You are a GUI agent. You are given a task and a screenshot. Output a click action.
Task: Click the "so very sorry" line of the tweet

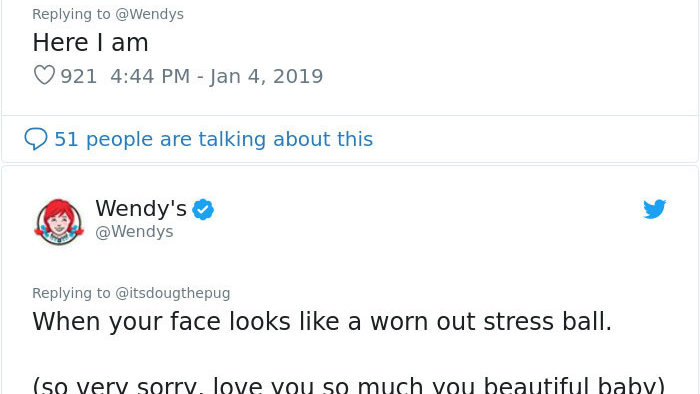click(349, 385)
